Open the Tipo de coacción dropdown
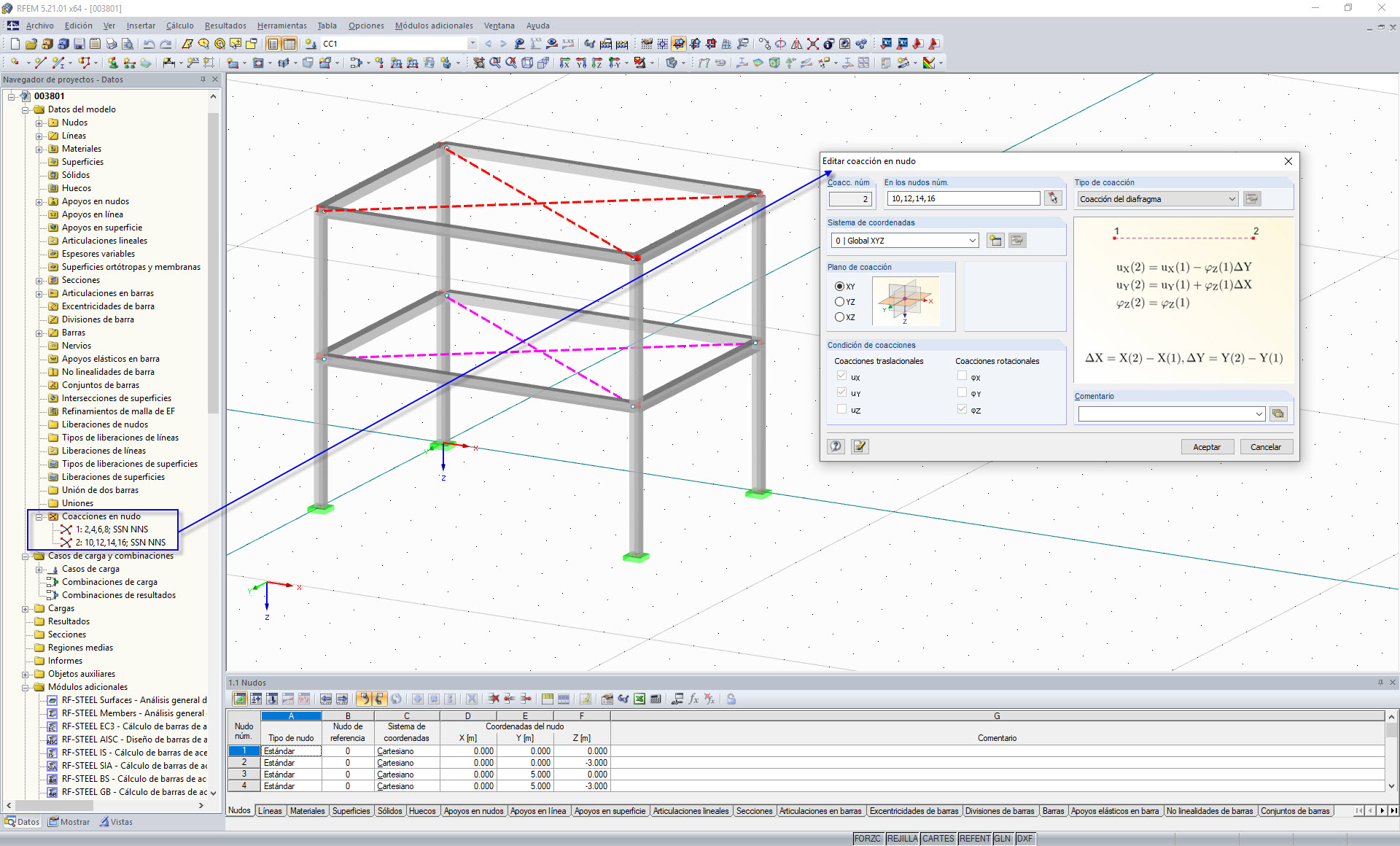The width and height of the screenshot is (1400, 846). coord(1232,199)
